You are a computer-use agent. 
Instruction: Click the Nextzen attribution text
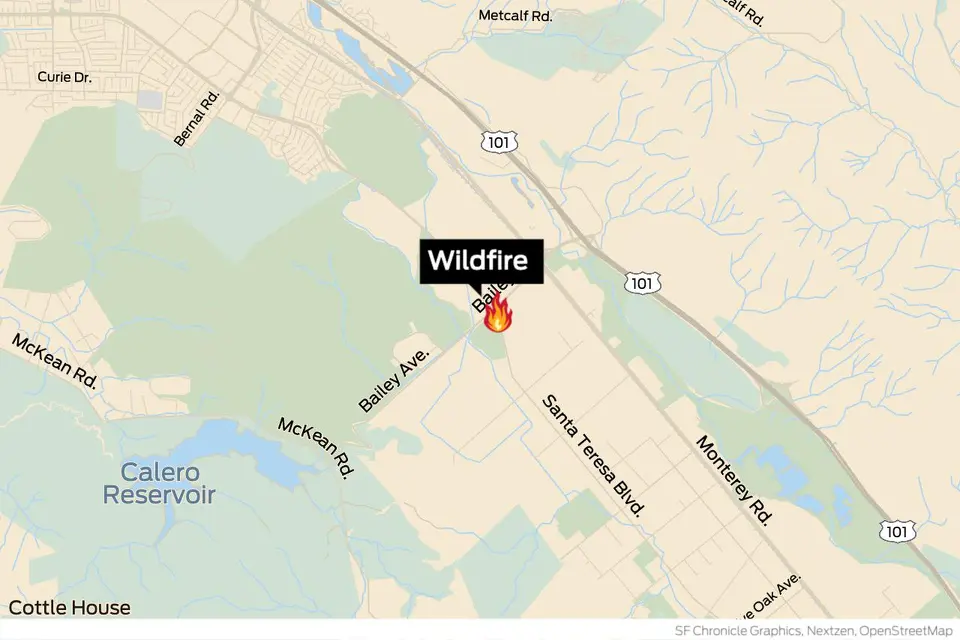coord(830,631)
